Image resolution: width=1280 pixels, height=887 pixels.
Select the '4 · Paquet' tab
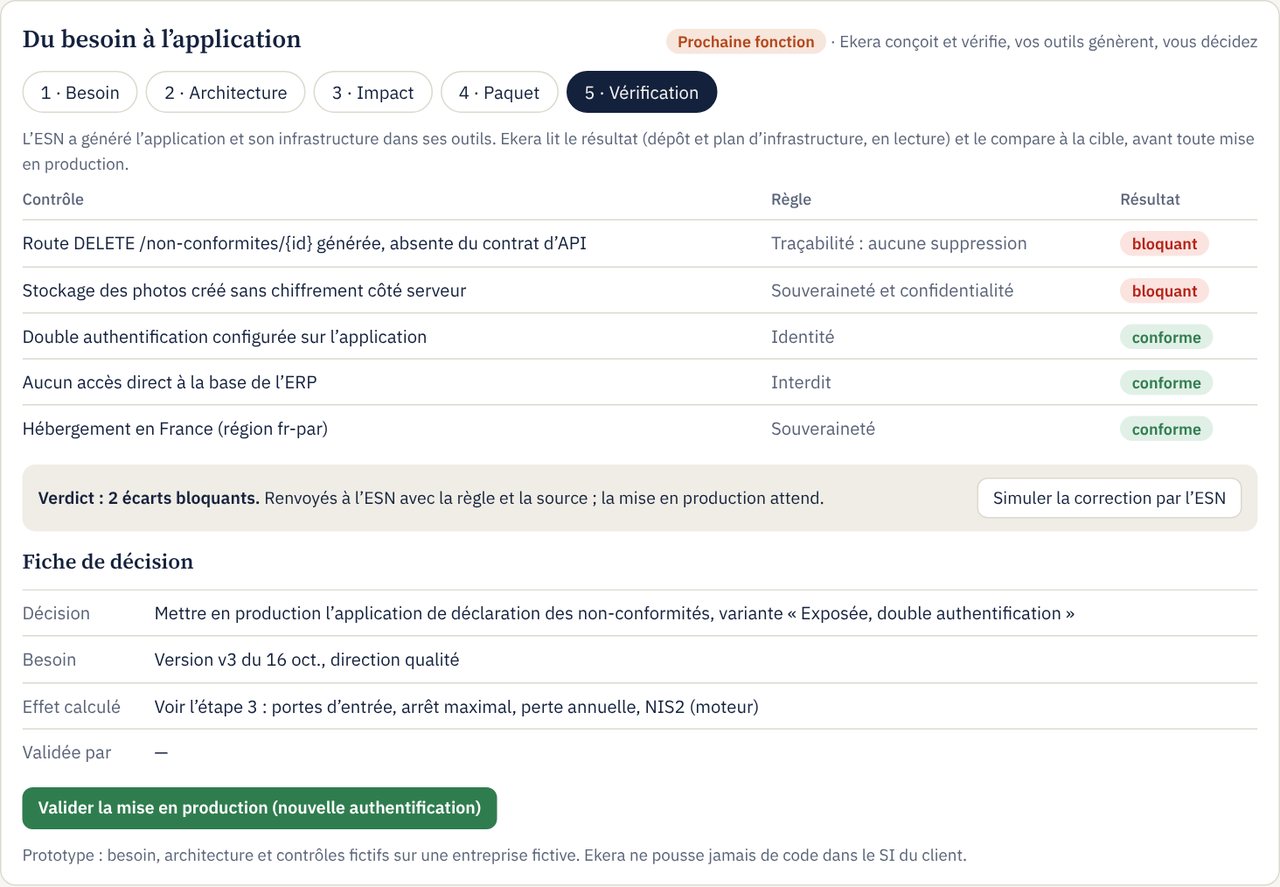click(x=499, y=92)
